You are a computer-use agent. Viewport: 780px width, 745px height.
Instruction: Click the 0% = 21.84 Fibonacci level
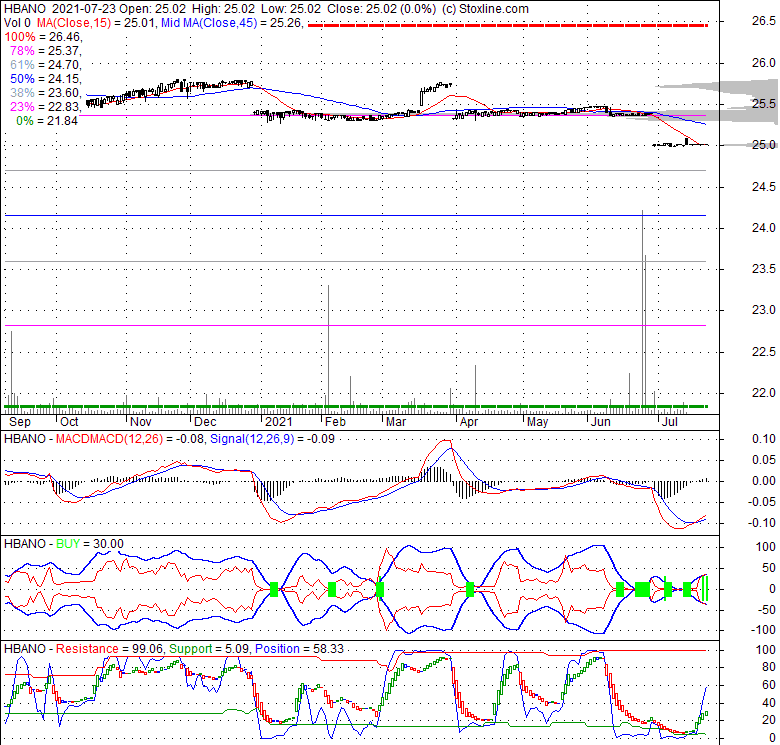(x=47, y=120)
